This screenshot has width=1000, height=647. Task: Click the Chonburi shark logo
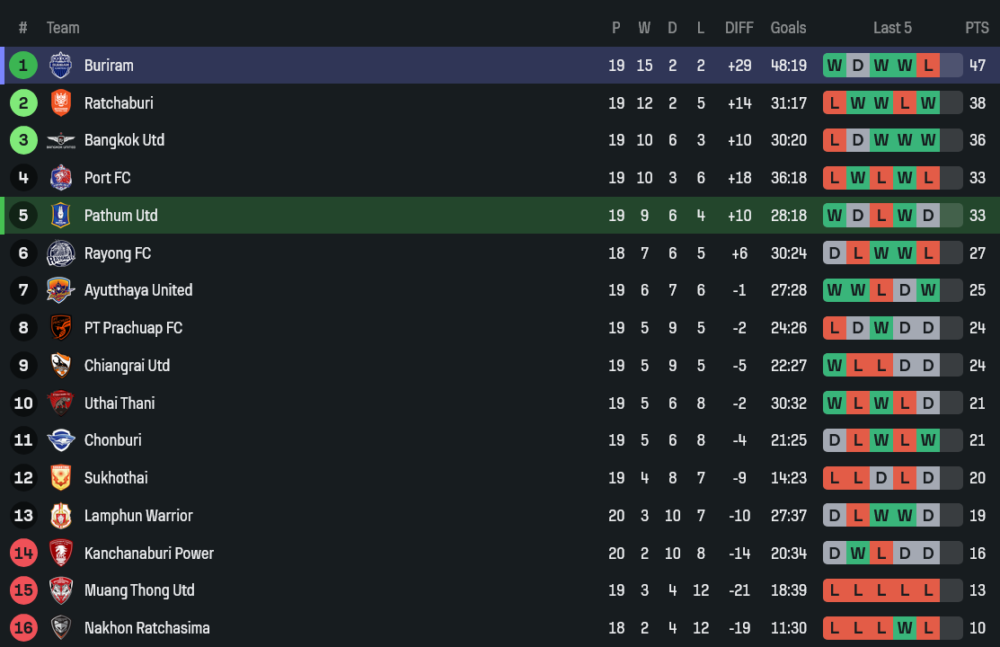61,441
